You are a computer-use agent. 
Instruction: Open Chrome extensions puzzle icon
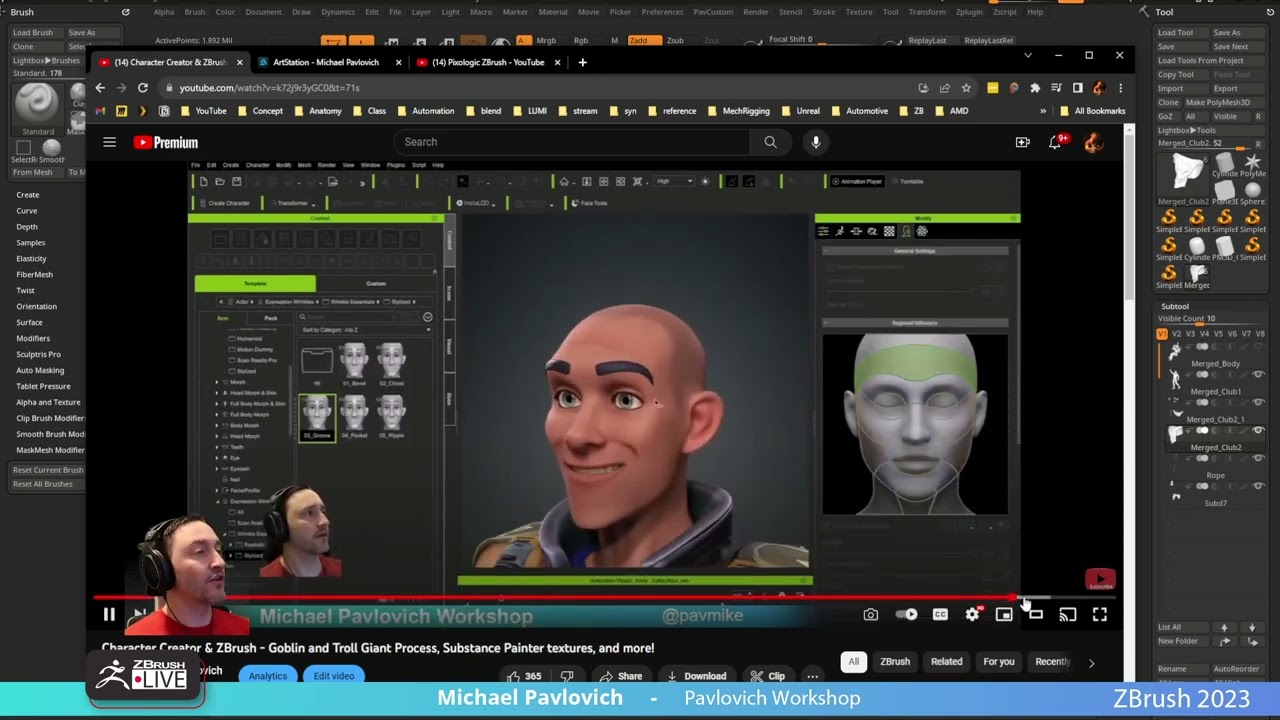click(1035, 88)
